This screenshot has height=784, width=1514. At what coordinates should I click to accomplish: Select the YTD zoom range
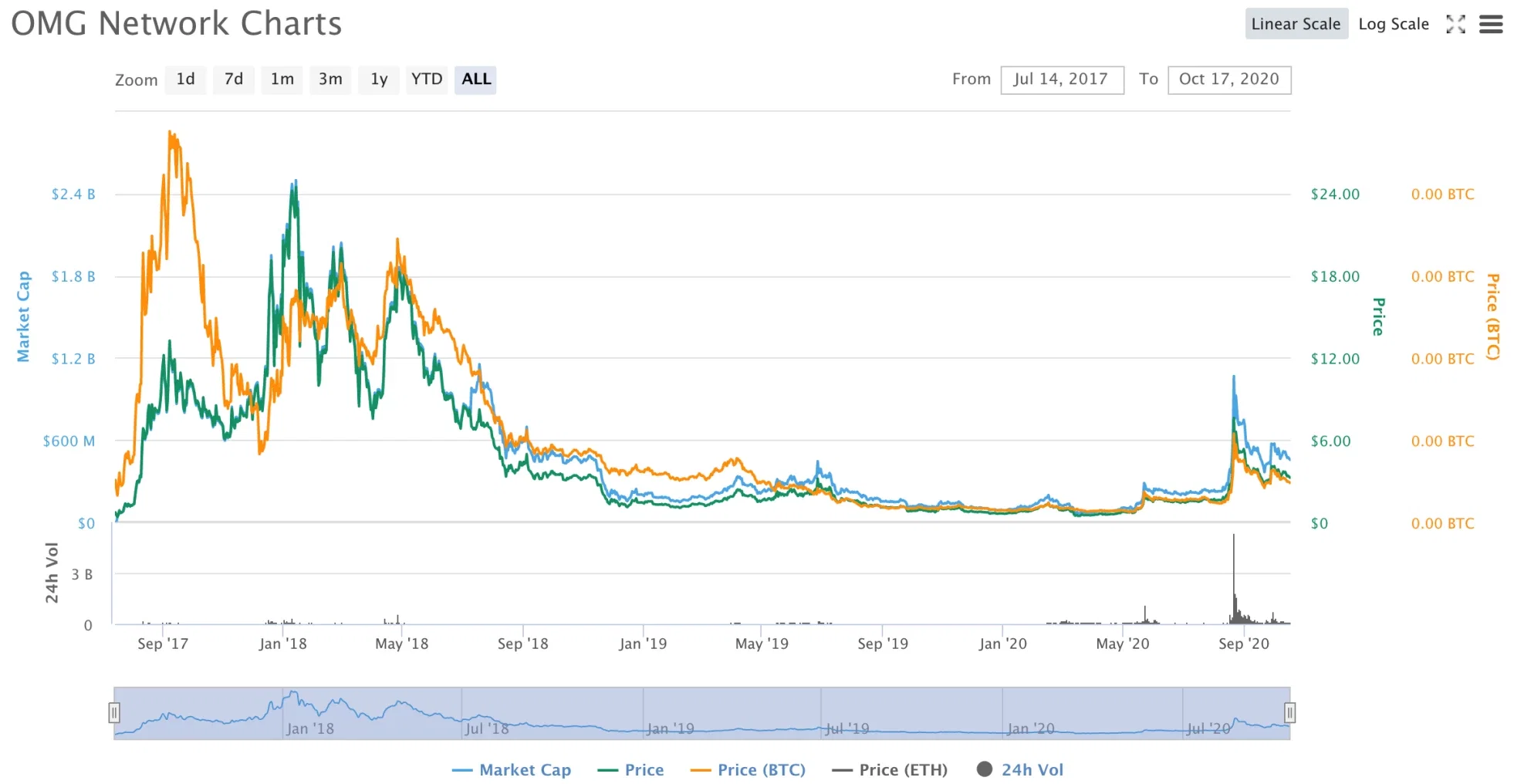coord(426,79)
